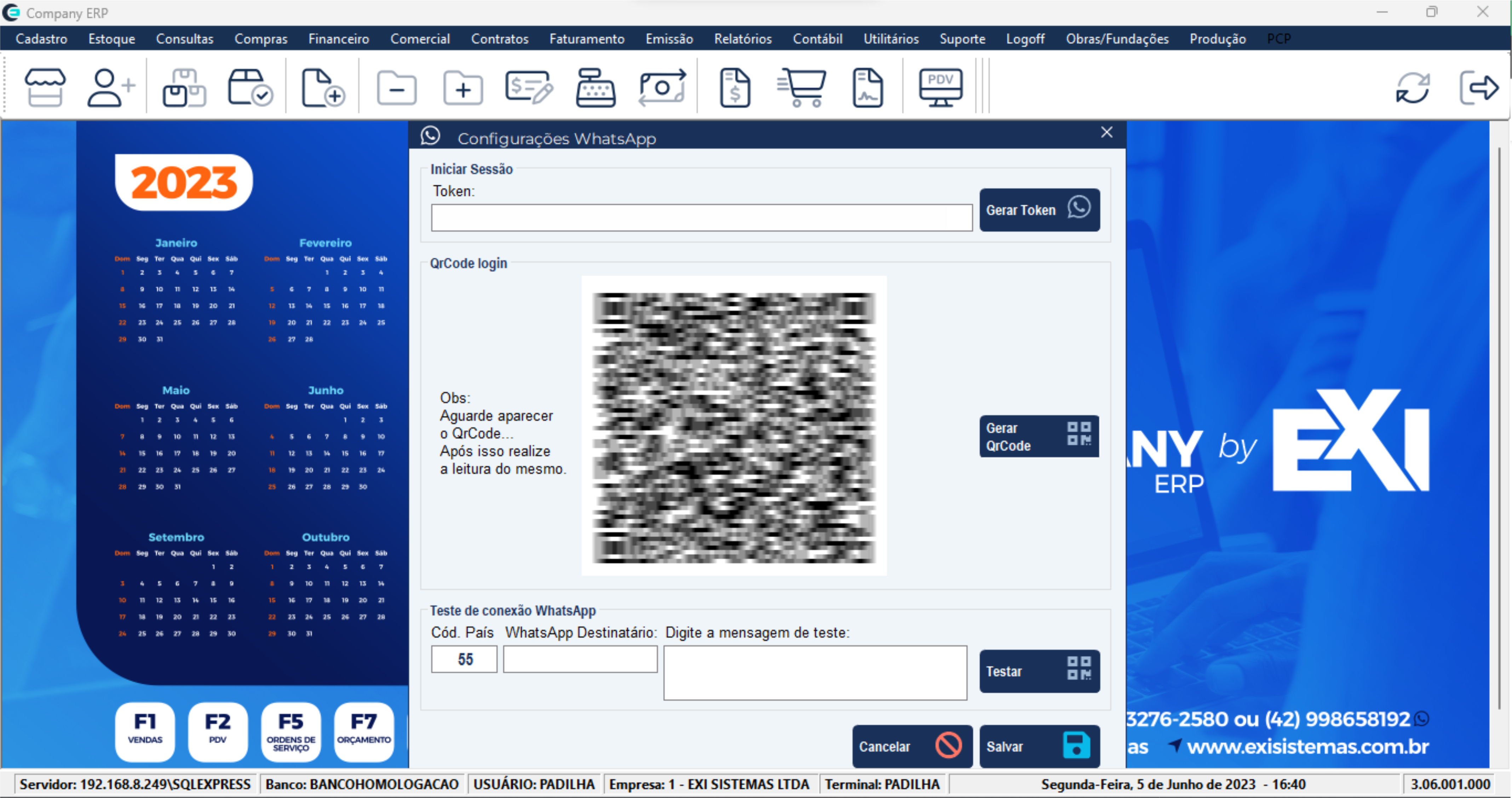
Task: Click the shopping cart toolbar icon
Action: click(801, 87)
